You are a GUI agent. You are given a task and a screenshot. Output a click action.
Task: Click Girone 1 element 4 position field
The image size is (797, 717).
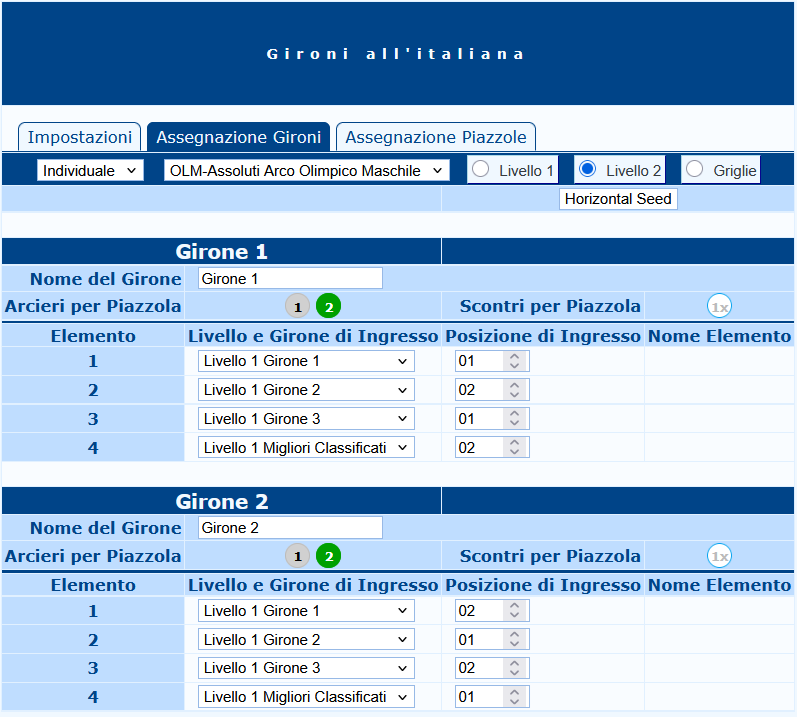tap(492, 447)
